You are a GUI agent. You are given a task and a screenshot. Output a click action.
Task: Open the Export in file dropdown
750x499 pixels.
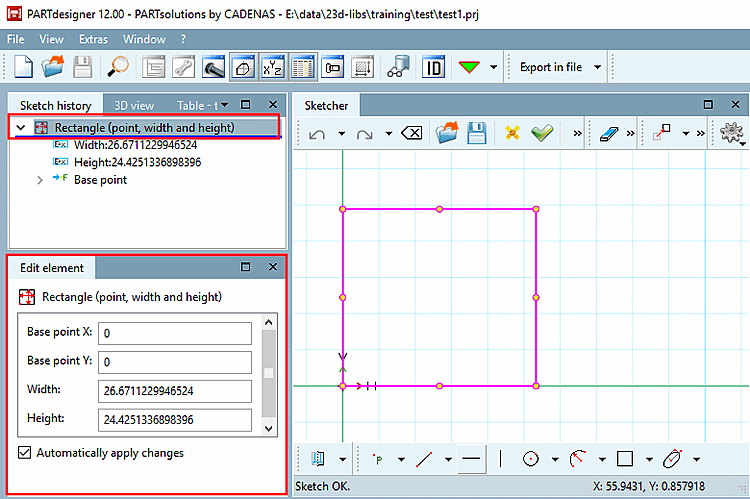click(x=598, y=67)
